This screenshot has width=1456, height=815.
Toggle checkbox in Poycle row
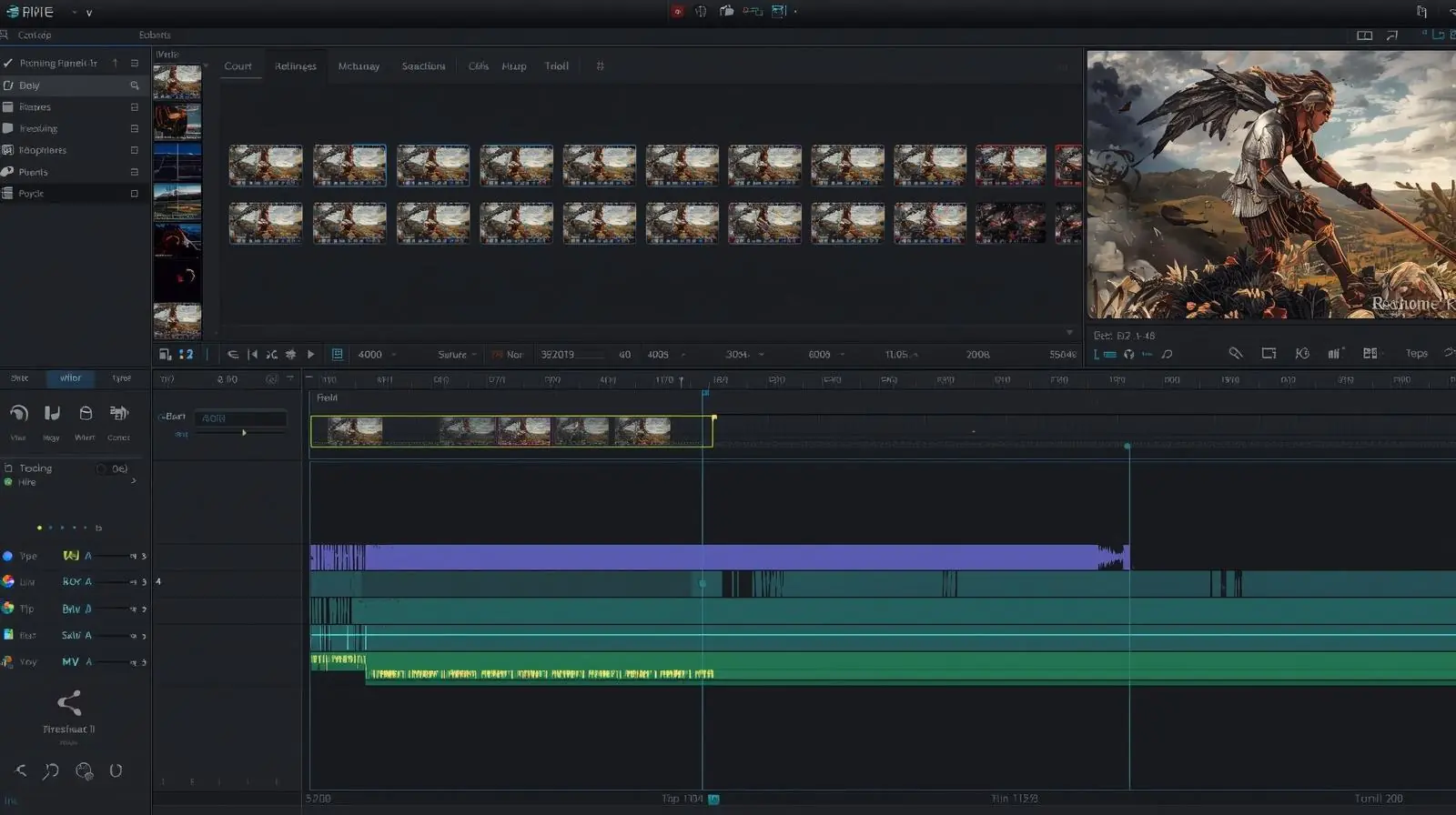pyautogui.click(x=135, y=194)
